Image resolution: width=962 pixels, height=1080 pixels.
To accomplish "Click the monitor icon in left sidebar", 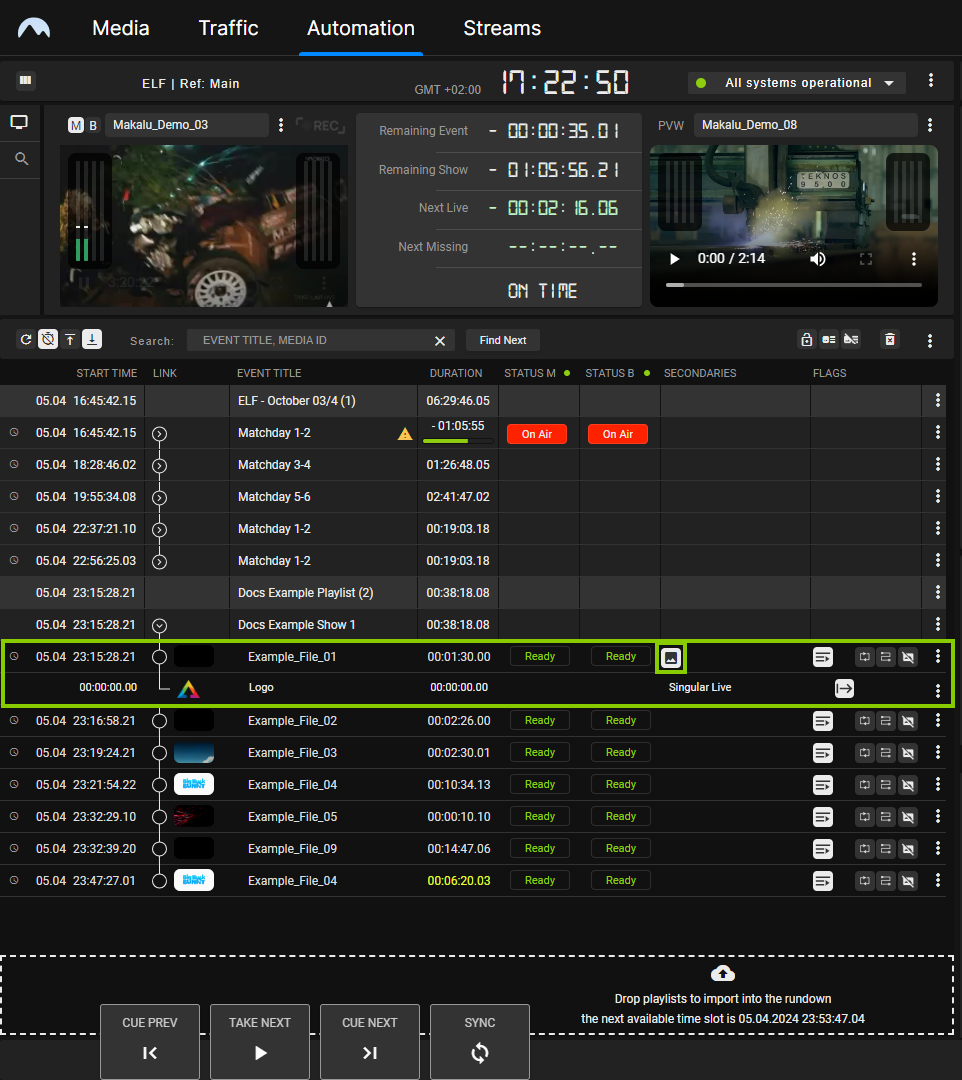I will click(x=20, y=123).
